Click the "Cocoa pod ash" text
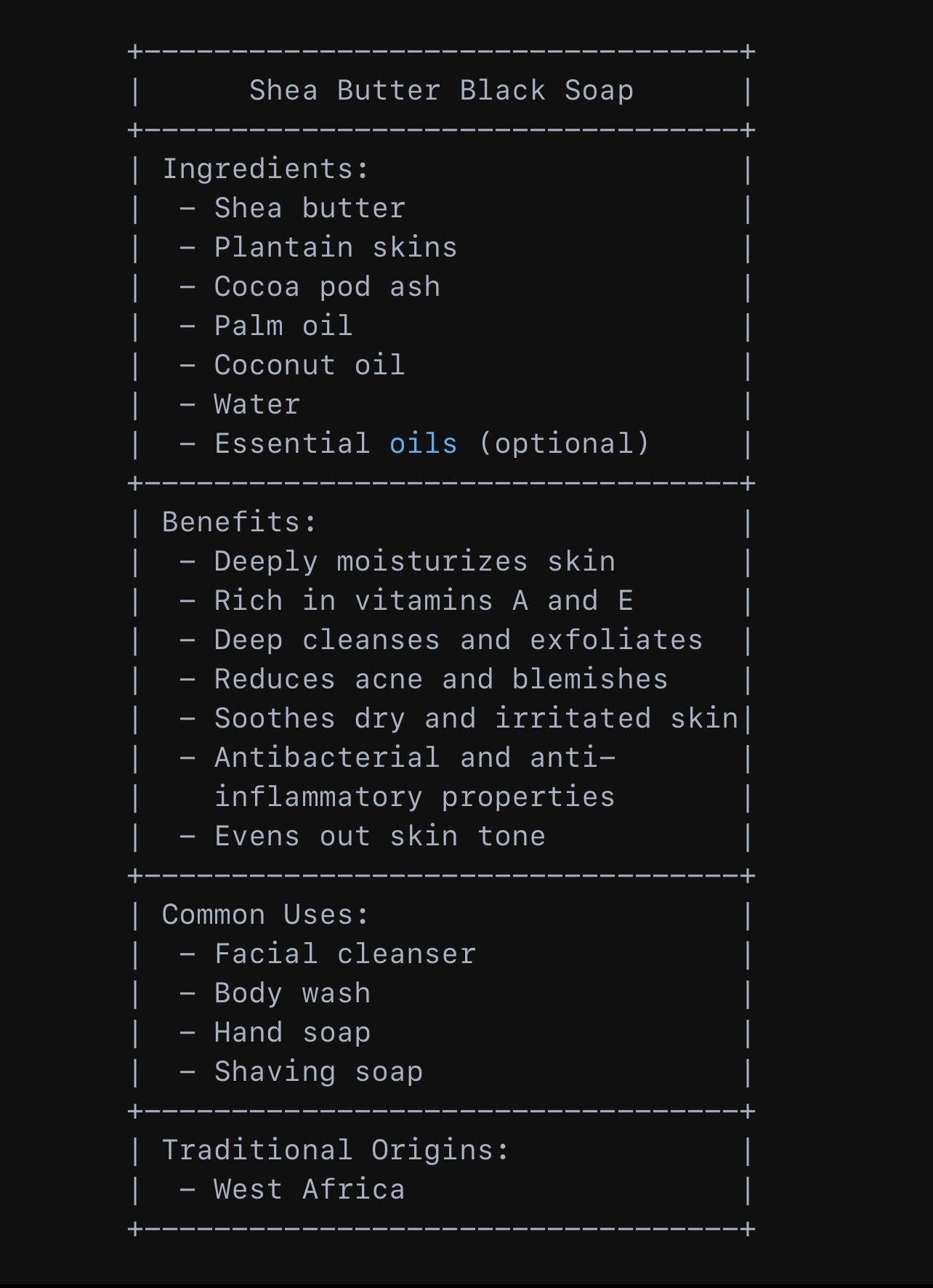The height and width of the screenshot is (1288, 933). [327, 287]
